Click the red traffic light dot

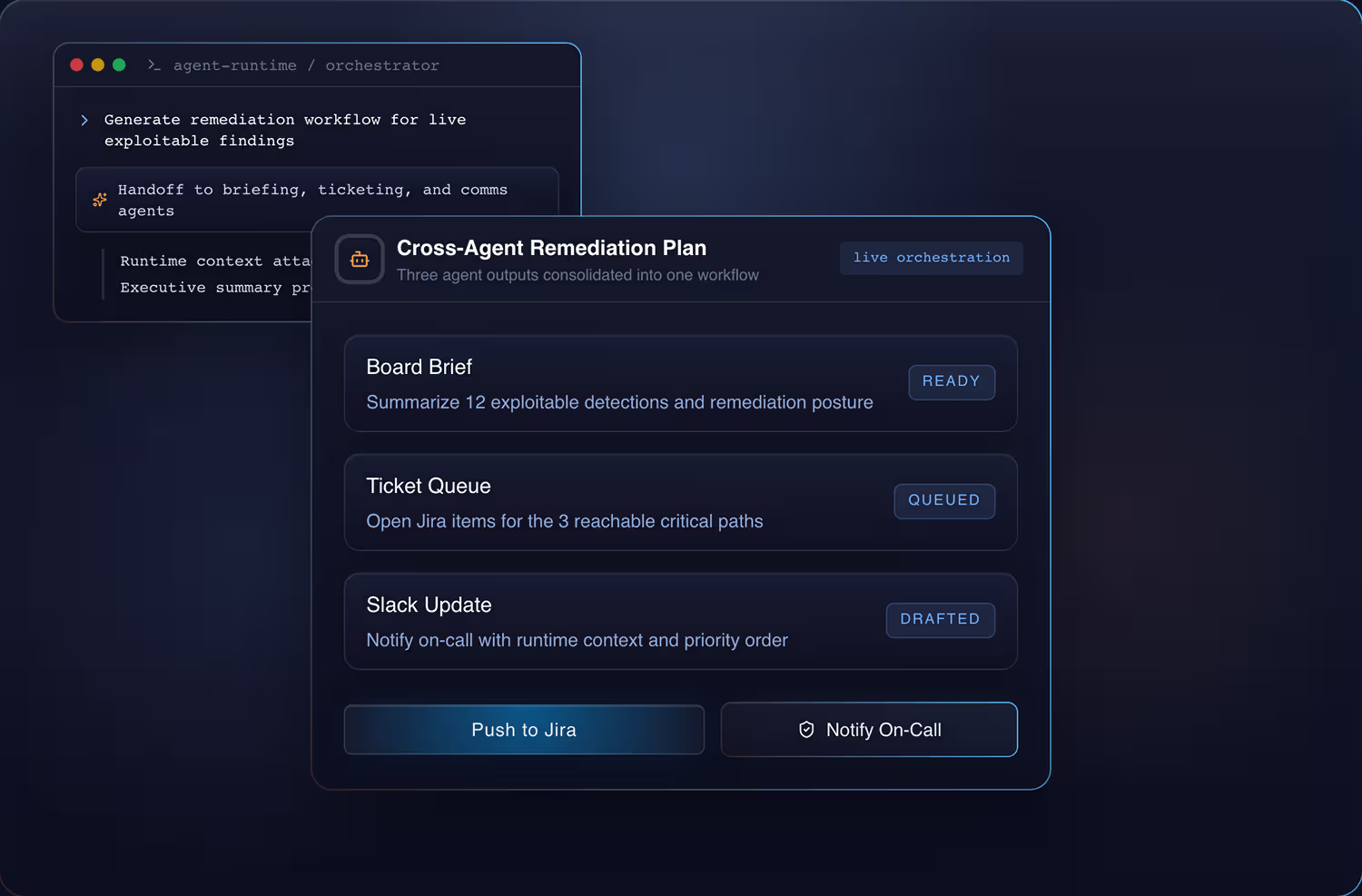[76, 64]
